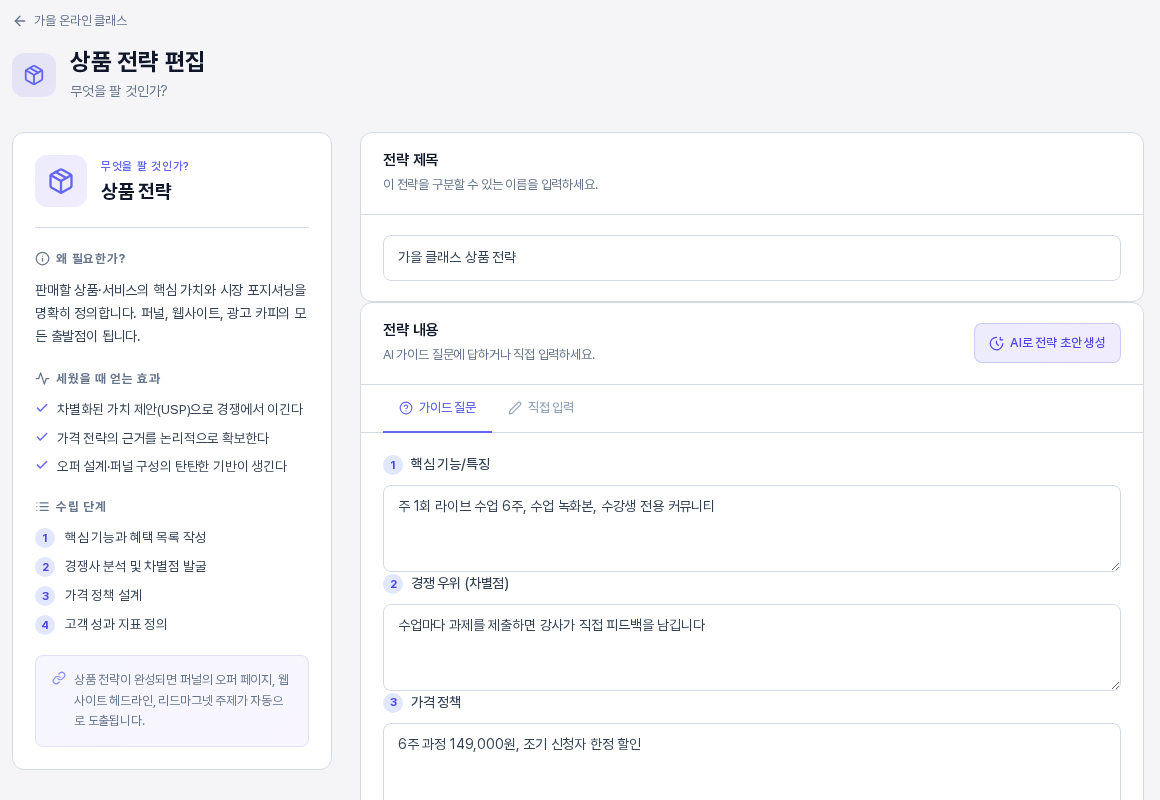Click the 세웠을 때 얻는 효과 heading
The height and width of the screenshot is (800, 1160).
(108, 378)
